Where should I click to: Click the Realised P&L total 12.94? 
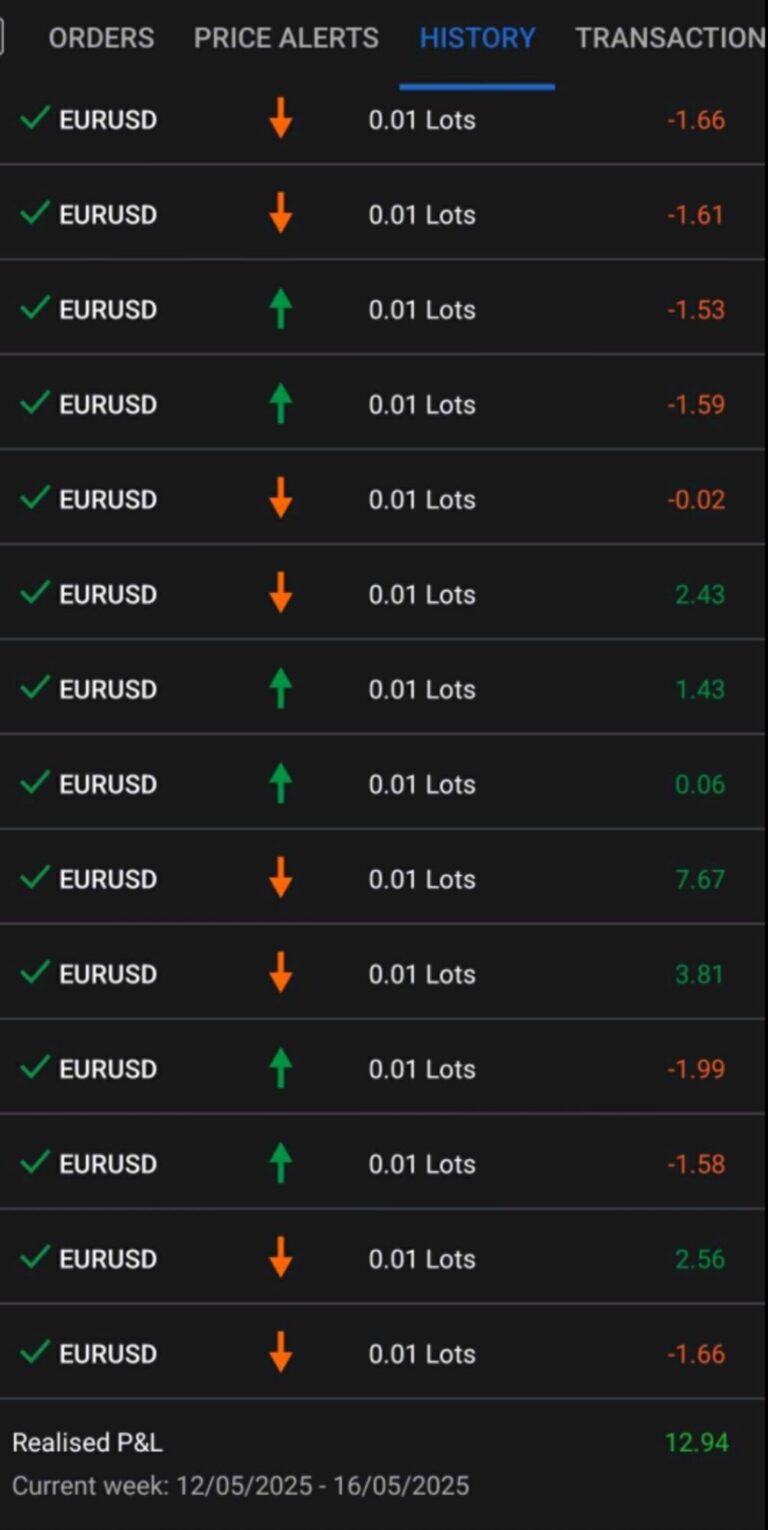coord(696,1443)
